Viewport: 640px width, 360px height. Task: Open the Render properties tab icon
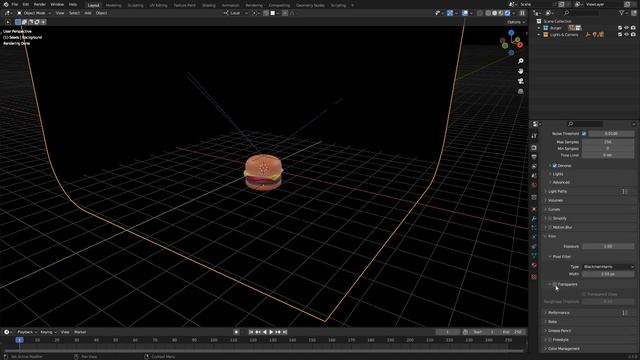point(534,148)
